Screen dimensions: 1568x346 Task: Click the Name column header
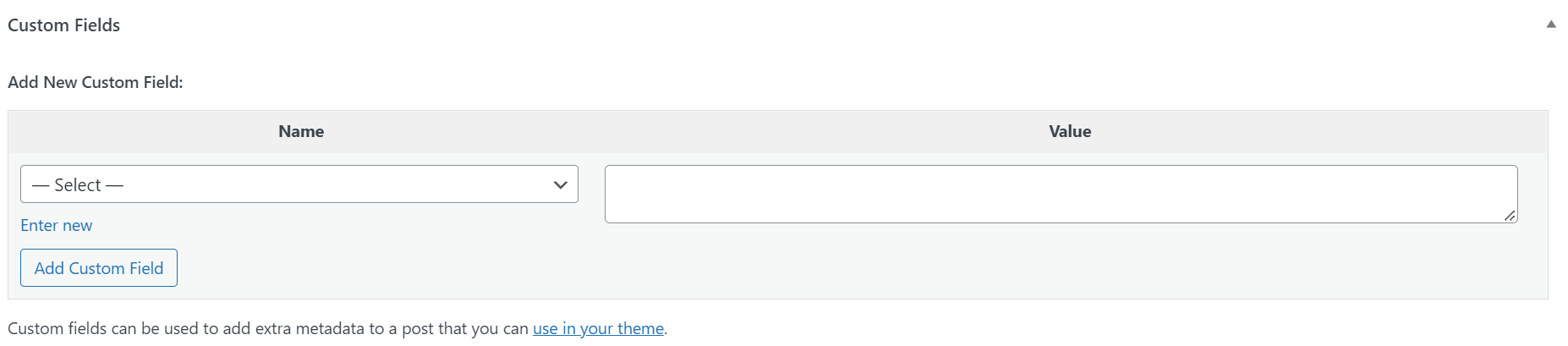[x=301, y=132]
